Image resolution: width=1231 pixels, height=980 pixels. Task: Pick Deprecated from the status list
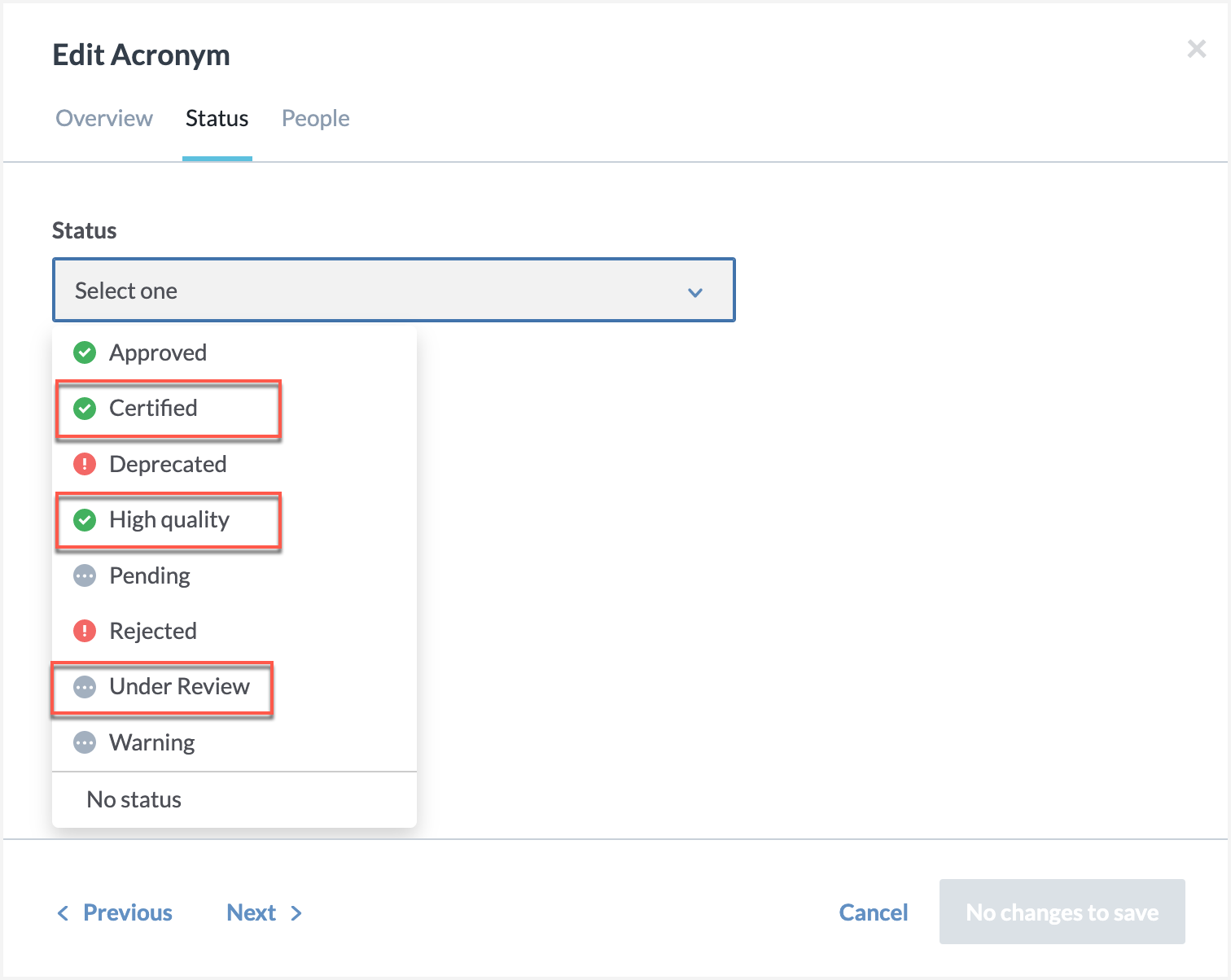point(234,464)
